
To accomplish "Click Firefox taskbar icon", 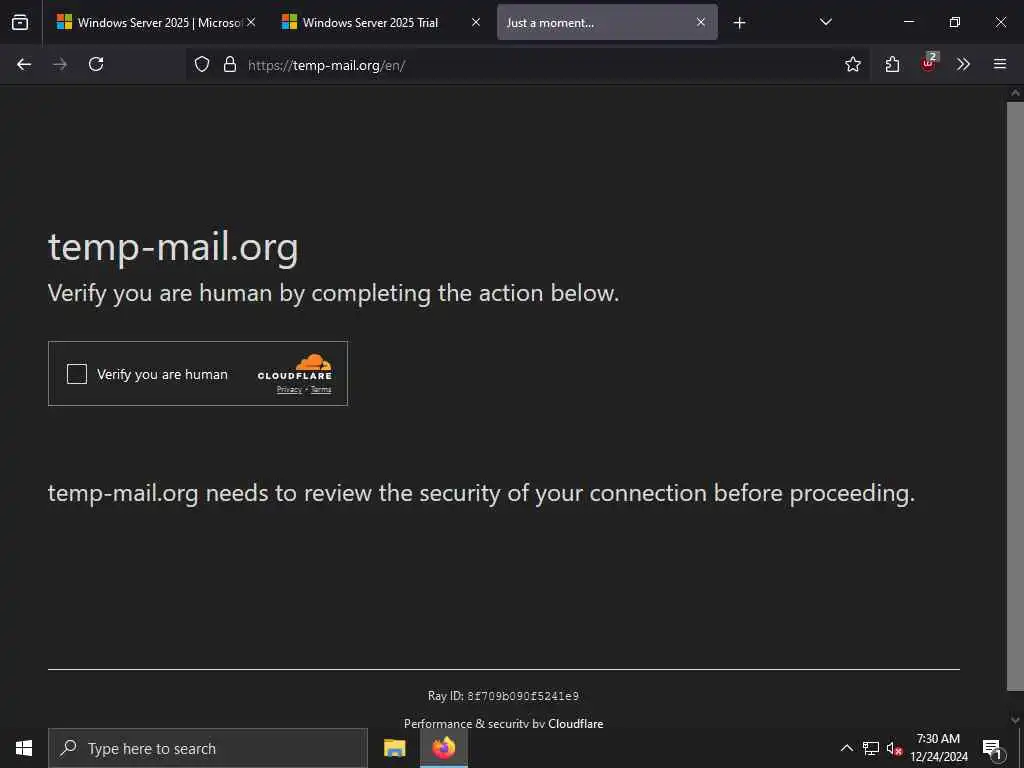I will coord(443,748).
